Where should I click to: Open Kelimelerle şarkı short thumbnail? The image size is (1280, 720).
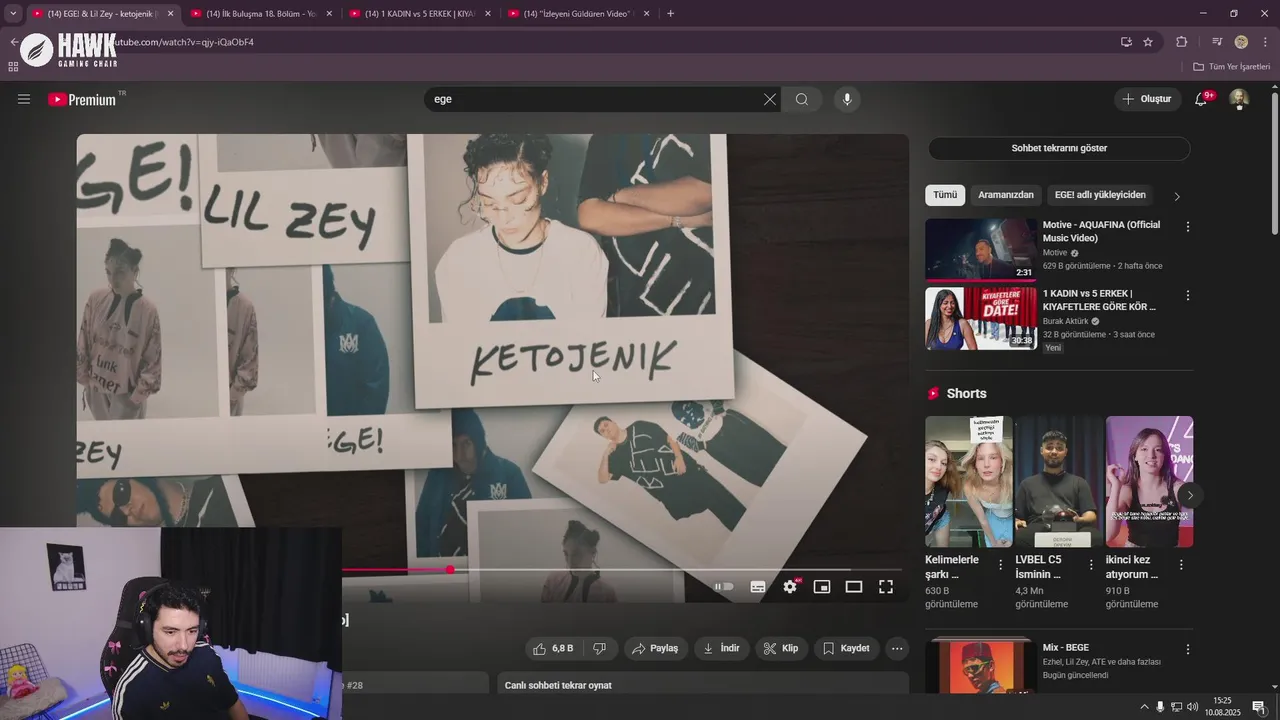[968, 481]
